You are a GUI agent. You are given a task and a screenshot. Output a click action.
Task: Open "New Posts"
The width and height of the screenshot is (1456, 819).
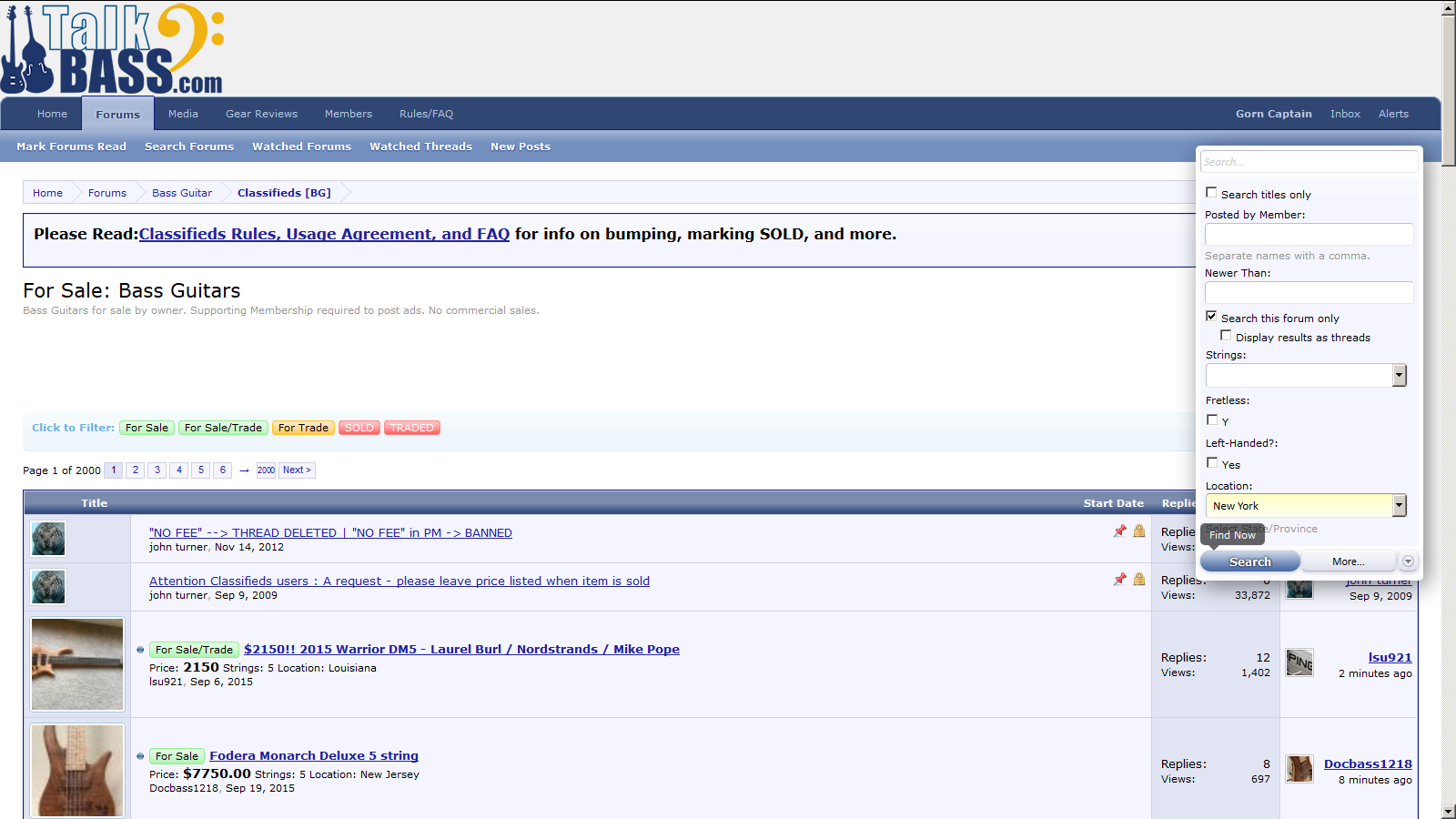point(521,147)
